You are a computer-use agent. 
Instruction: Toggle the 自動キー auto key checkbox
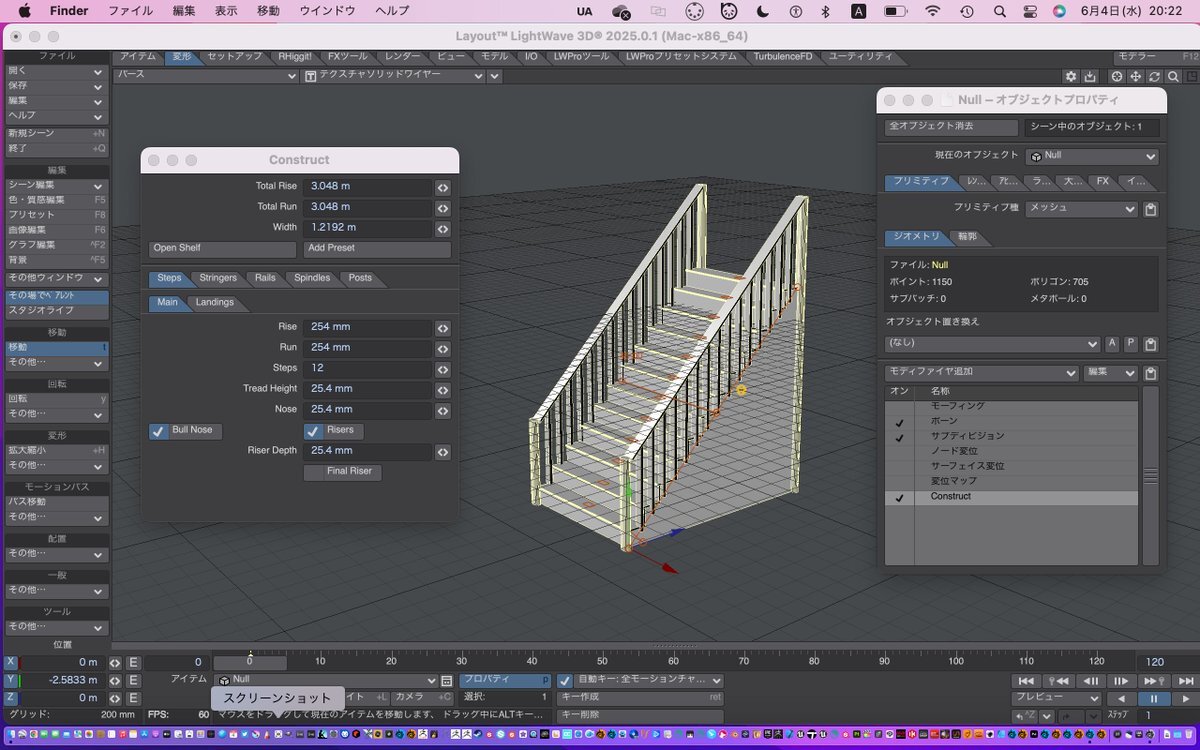565,680
